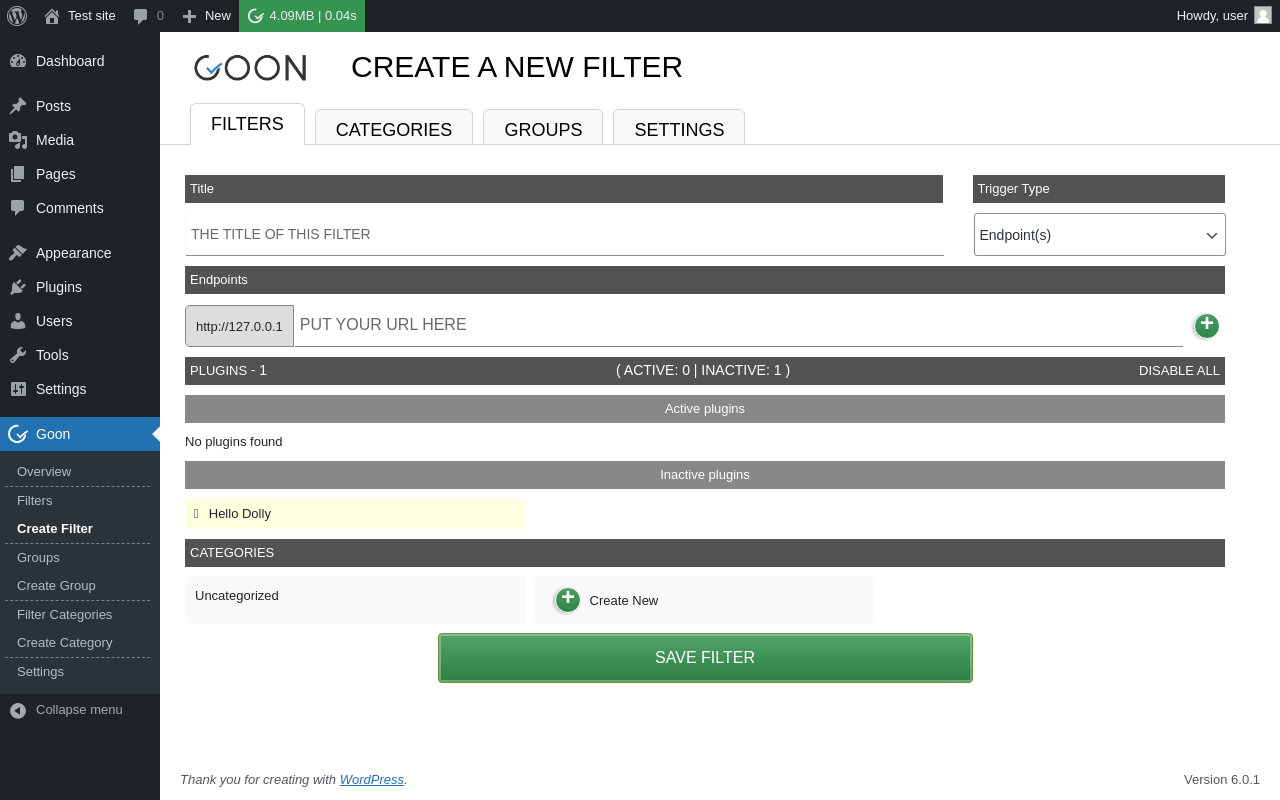Open Groups in Goon submenu
1280x800 pixels.
38,558
